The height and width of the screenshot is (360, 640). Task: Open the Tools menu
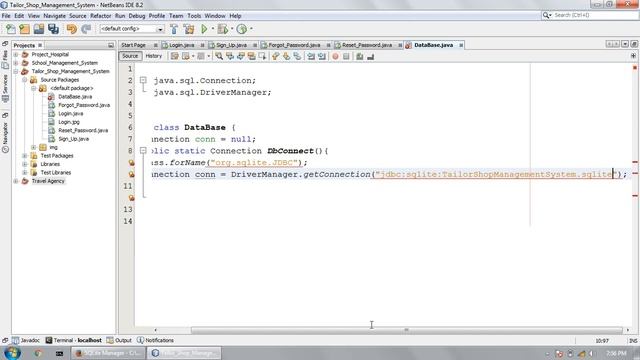(x=194, y=16)
